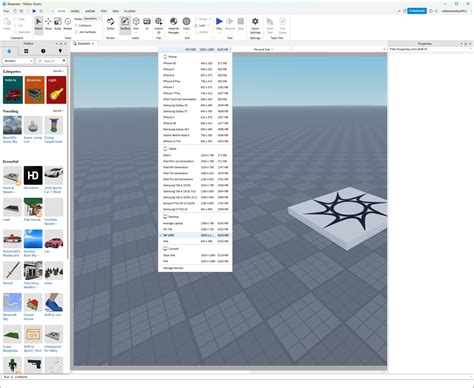474x388 pixels.
Task: Select the Select tool in ribbon
Action: pyautogui.click(x=39, y=24)
